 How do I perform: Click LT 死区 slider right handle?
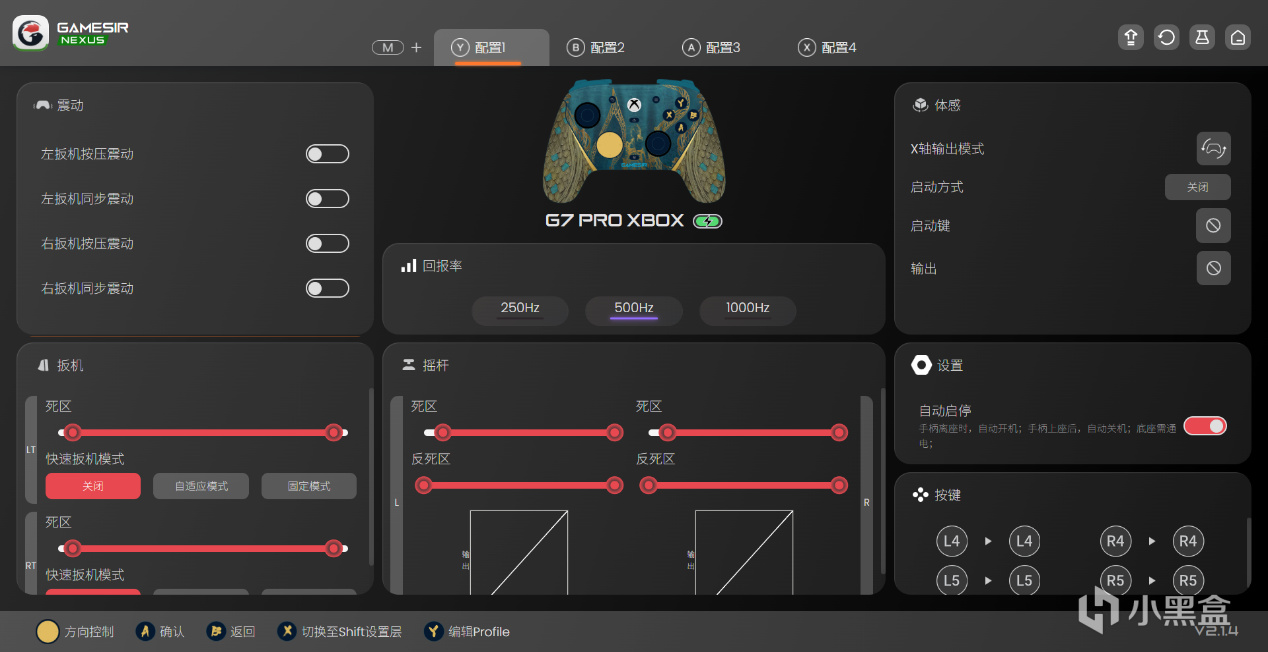(x=334, y=433)
